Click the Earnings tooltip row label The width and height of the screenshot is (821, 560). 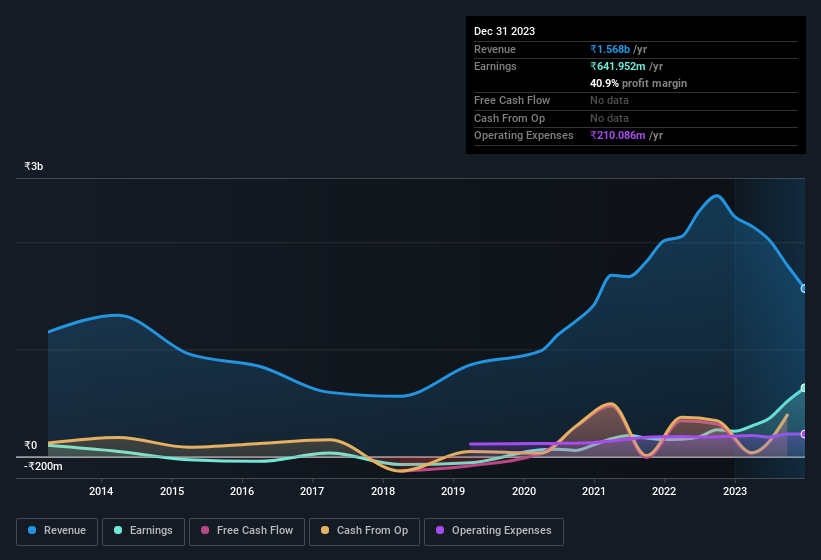pos(495,66)
